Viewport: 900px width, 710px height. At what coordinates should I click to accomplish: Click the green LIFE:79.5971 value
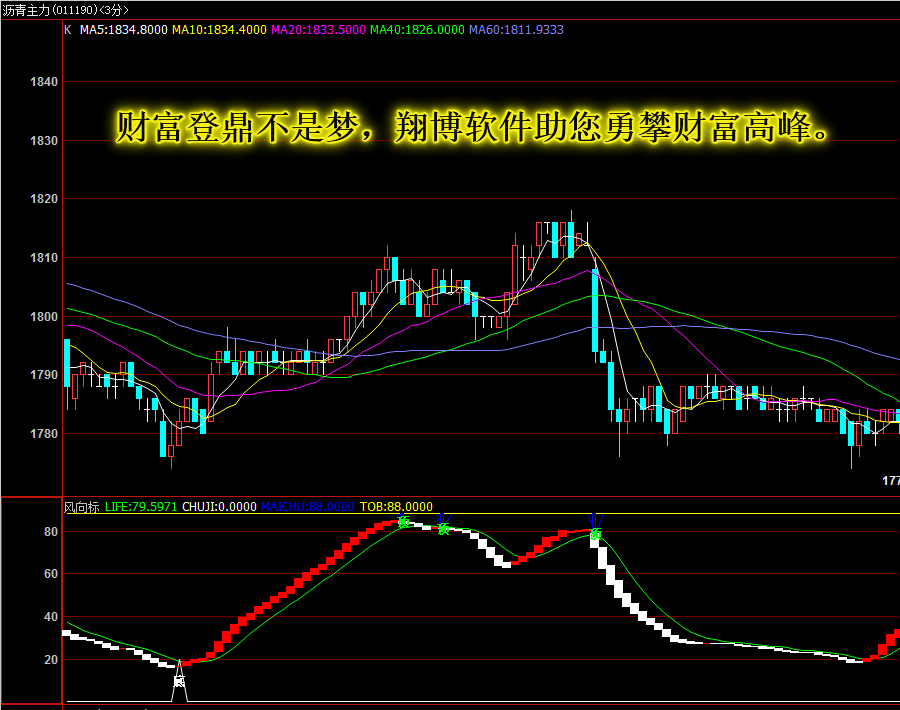[x=141, y=507]
